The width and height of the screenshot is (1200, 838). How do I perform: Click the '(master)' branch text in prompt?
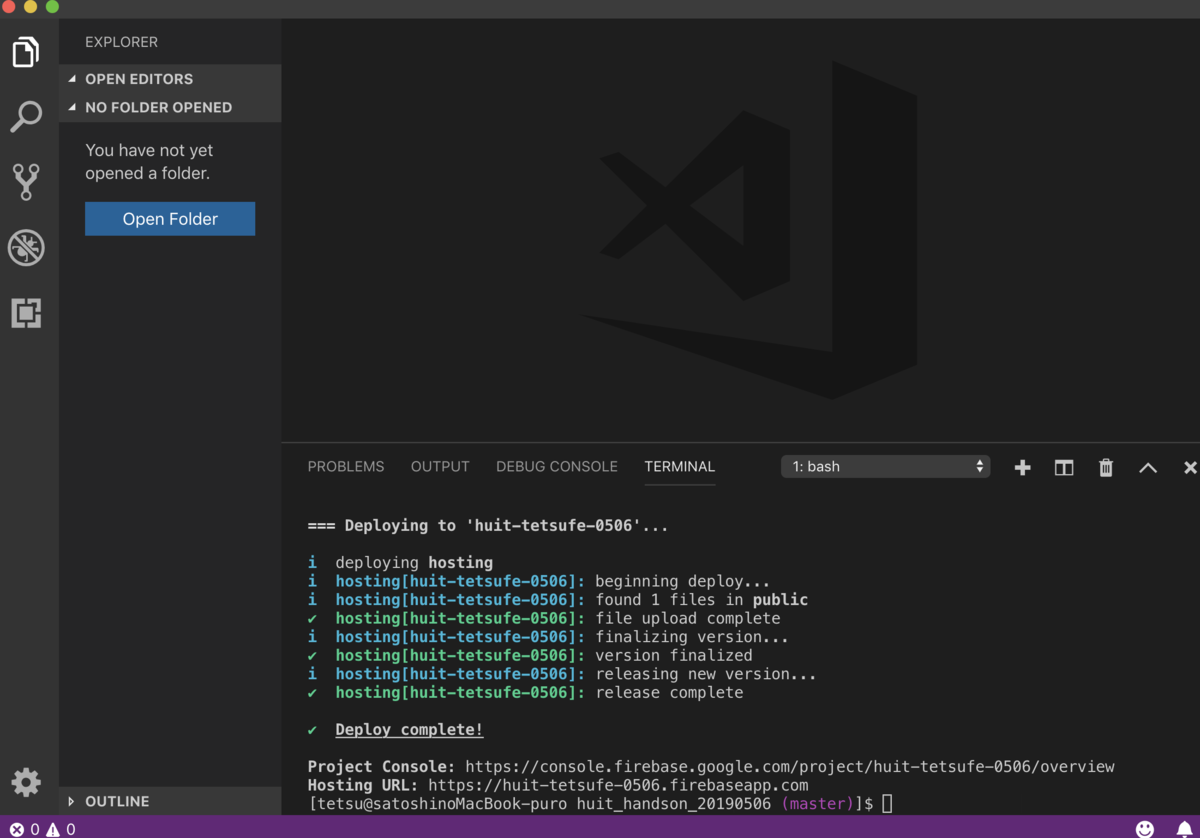tap(818, 804)
